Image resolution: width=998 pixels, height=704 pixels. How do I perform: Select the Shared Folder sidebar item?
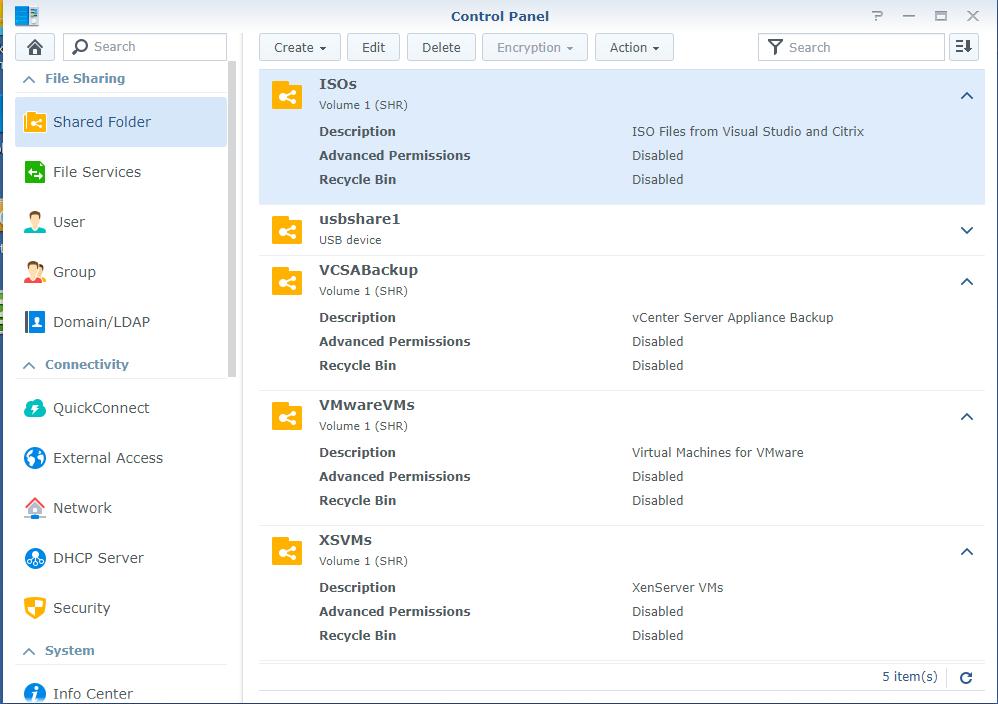101,122
